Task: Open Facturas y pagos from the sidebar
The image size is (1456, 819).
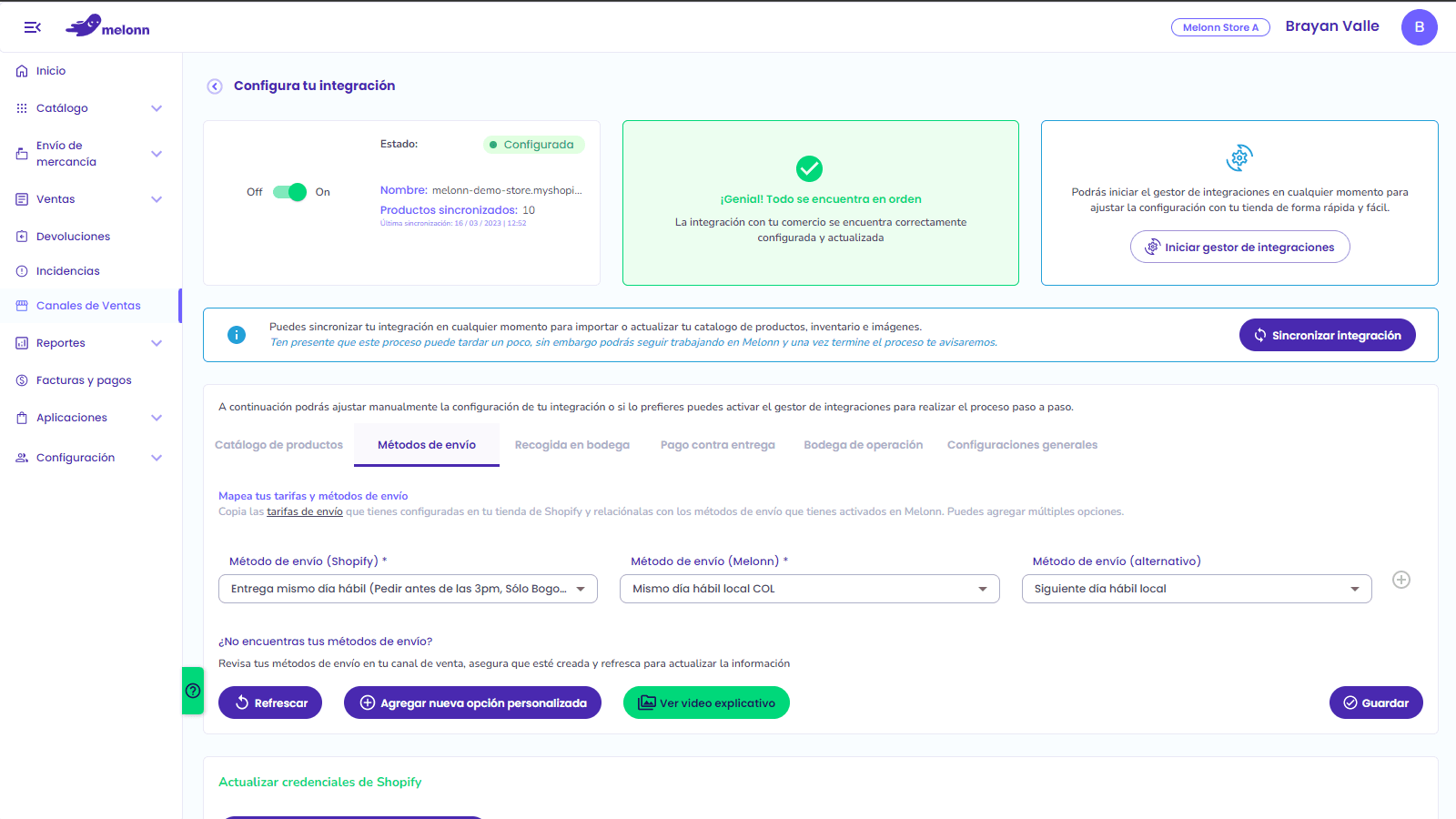Action: point(84,379)
